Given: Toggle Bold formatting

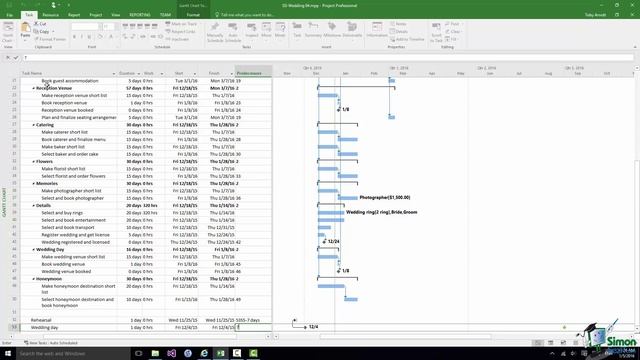Looking at the screenshot, I should 74,37.
